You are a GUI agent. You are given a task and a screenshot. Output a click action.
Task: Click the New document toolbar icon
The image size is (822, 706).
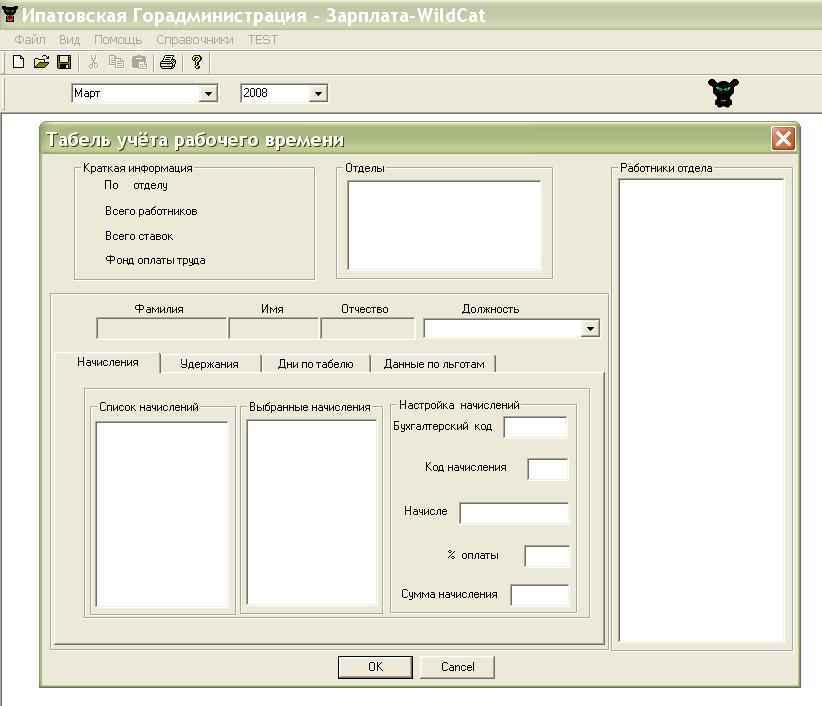18,62
